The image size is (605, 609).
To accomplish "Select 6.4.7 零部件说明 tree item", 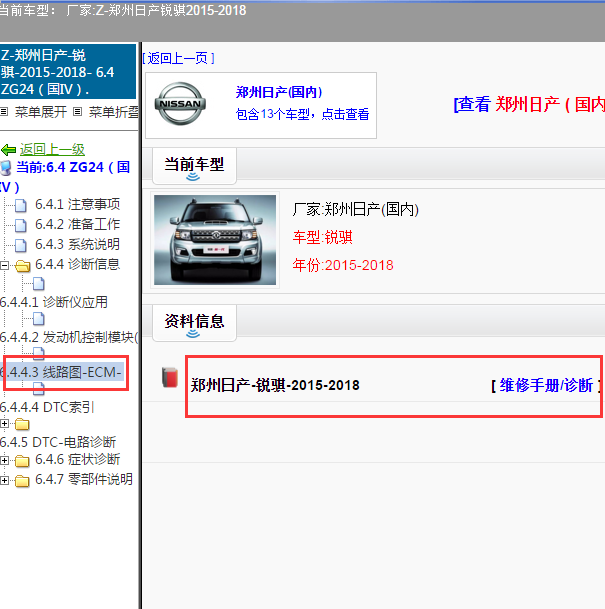I will coord(84,480).
